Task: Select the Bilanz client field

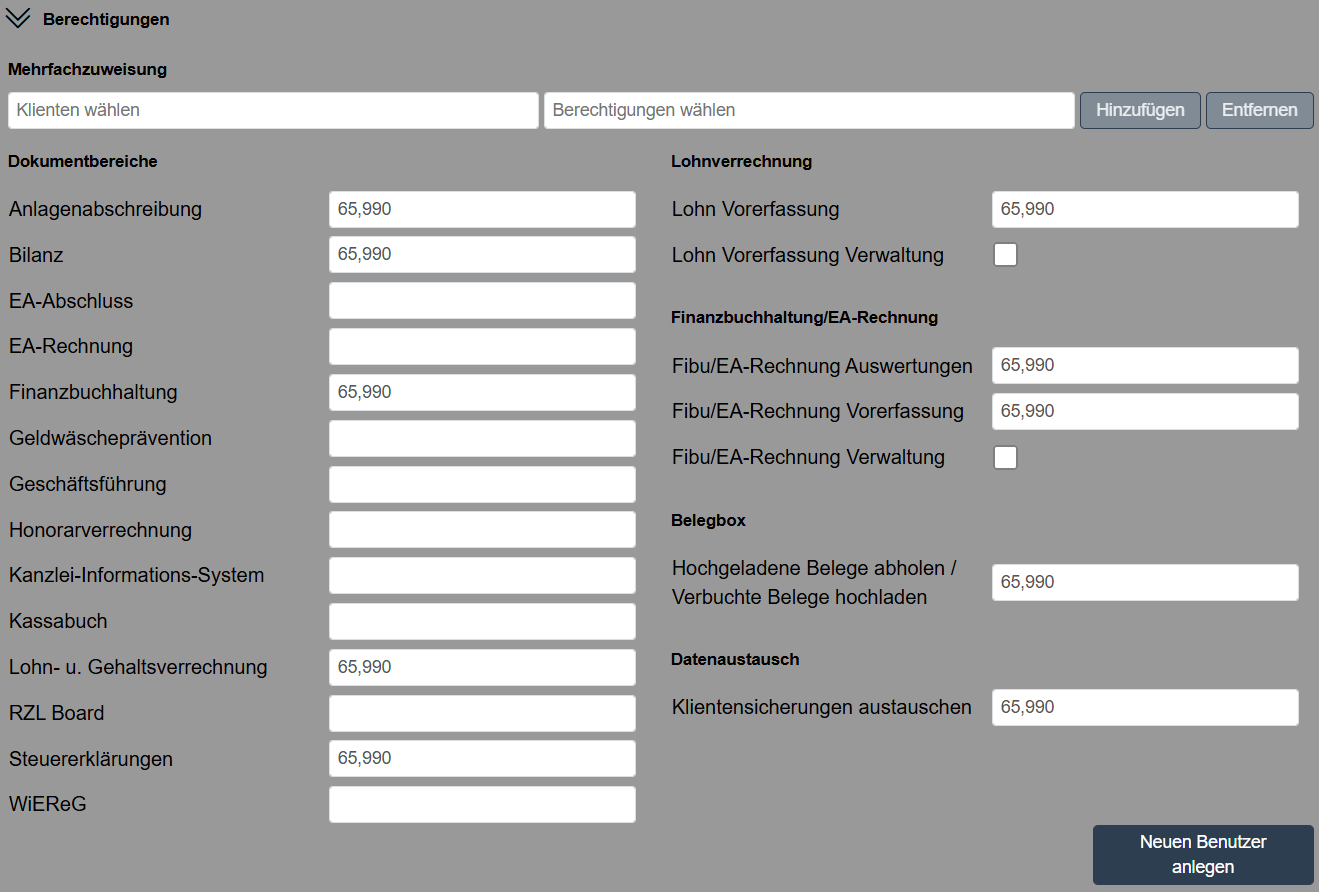Action: 482,255
